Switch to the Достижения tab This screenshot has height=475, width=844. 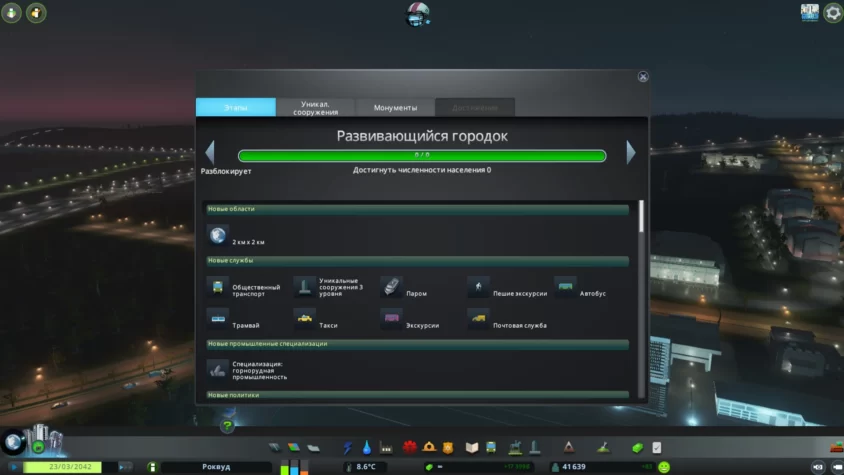[x=475, y=107]
